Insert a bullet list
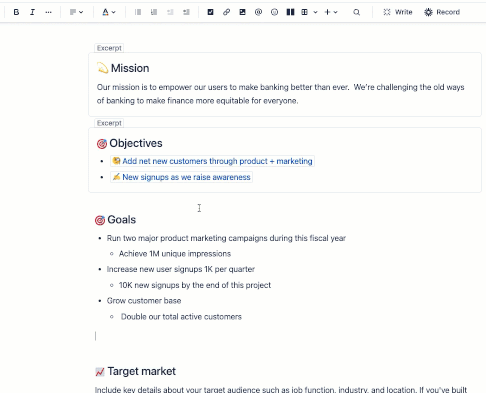This screenshot has height=393, width=486. (138, 12)
